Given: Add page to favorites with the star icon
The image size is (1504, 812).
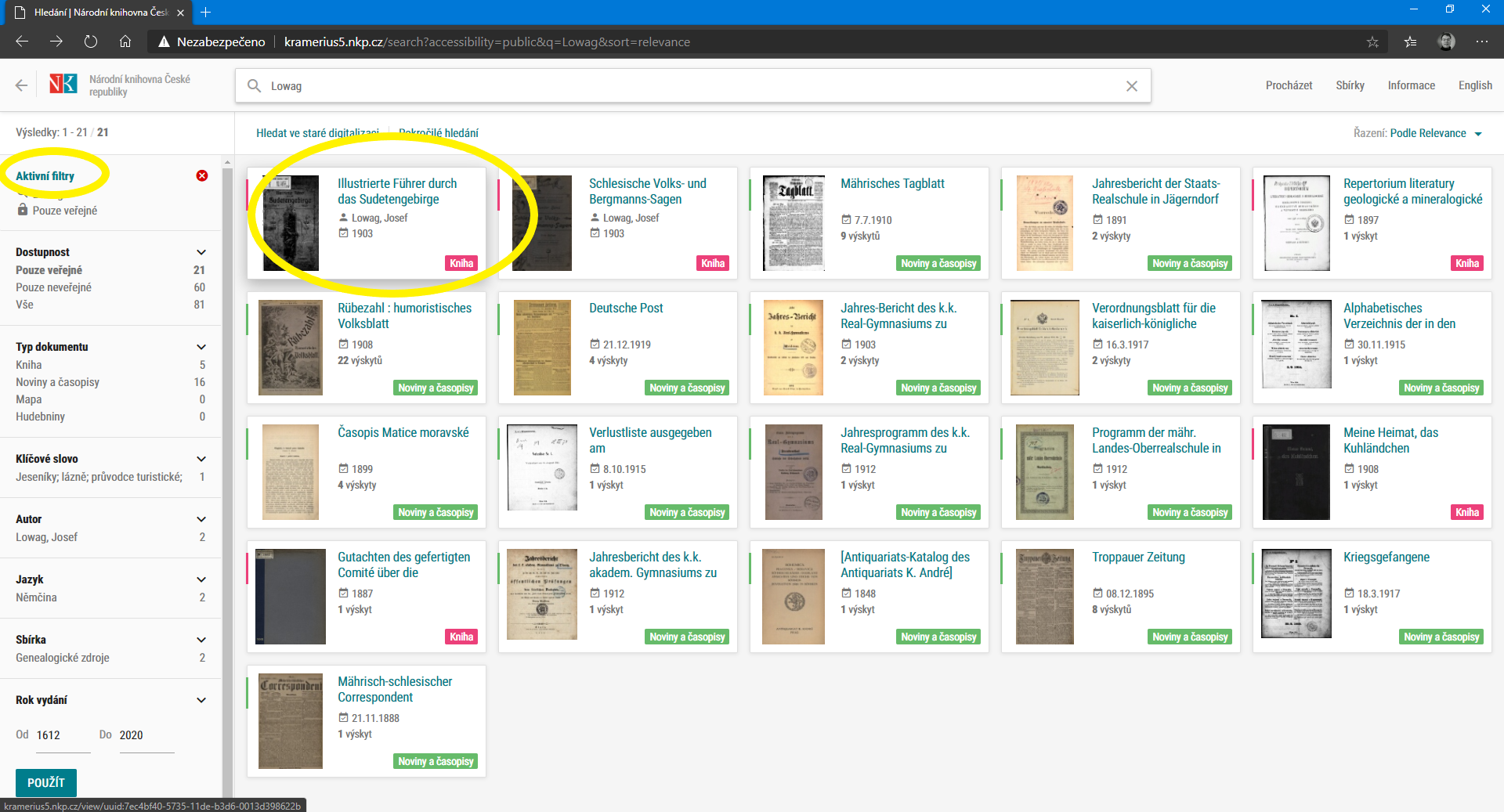Looking at the screenshot, I should coord(1372,42).
